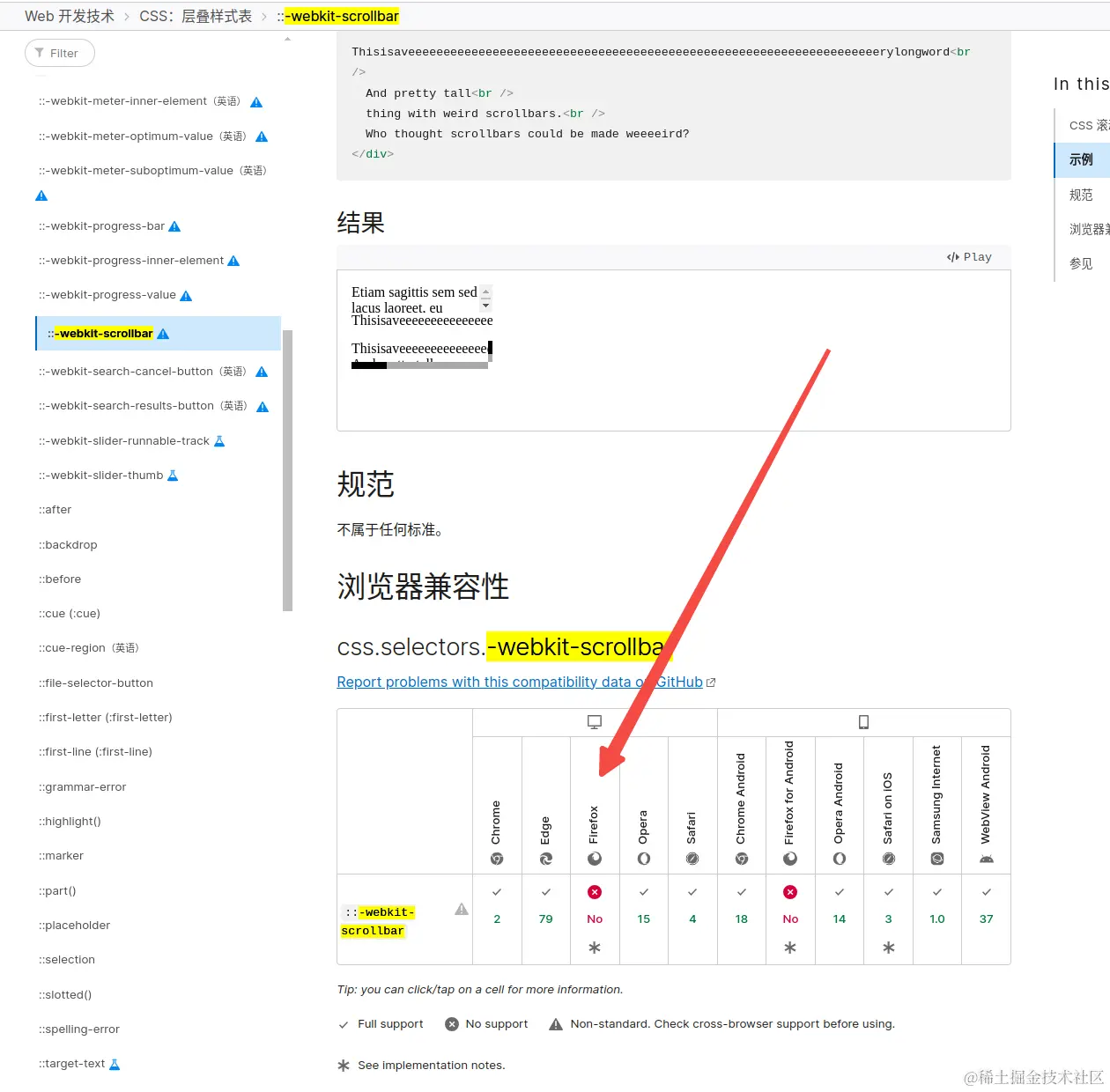Click warning icon beside ::-webkit-search-results-button

click(263, 406)
